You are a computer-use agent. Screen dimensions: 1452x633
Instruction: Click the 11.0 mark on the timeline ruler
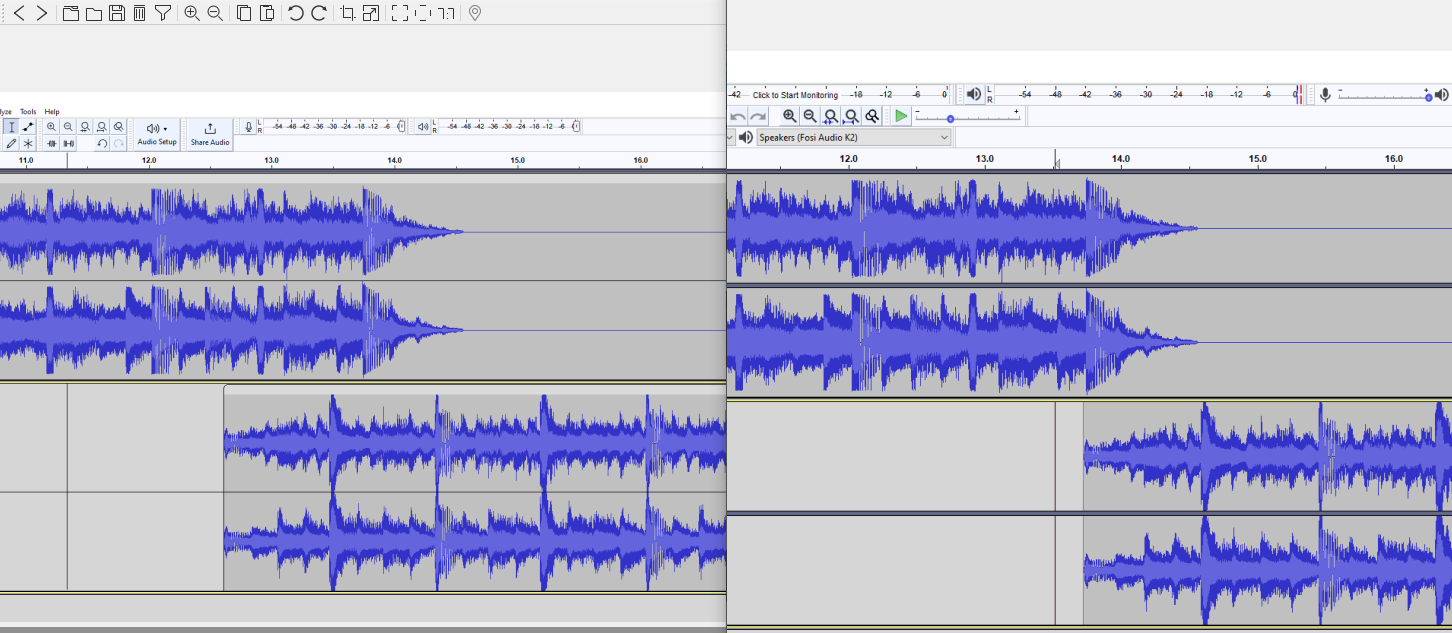coord(26,160)
